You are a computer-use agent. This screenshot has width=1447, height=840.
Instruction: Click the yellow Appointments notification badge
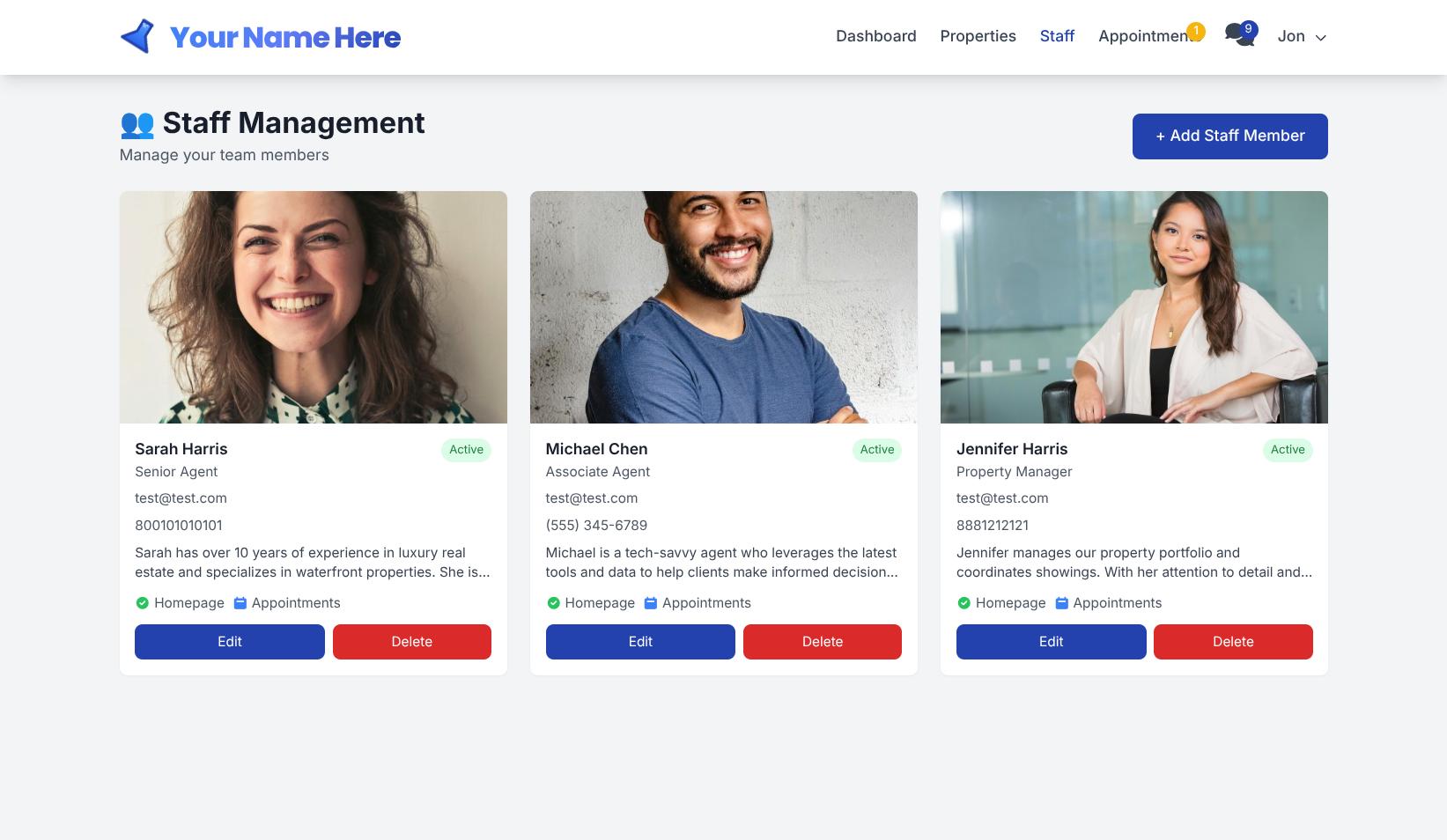(x=1195, y=31)
